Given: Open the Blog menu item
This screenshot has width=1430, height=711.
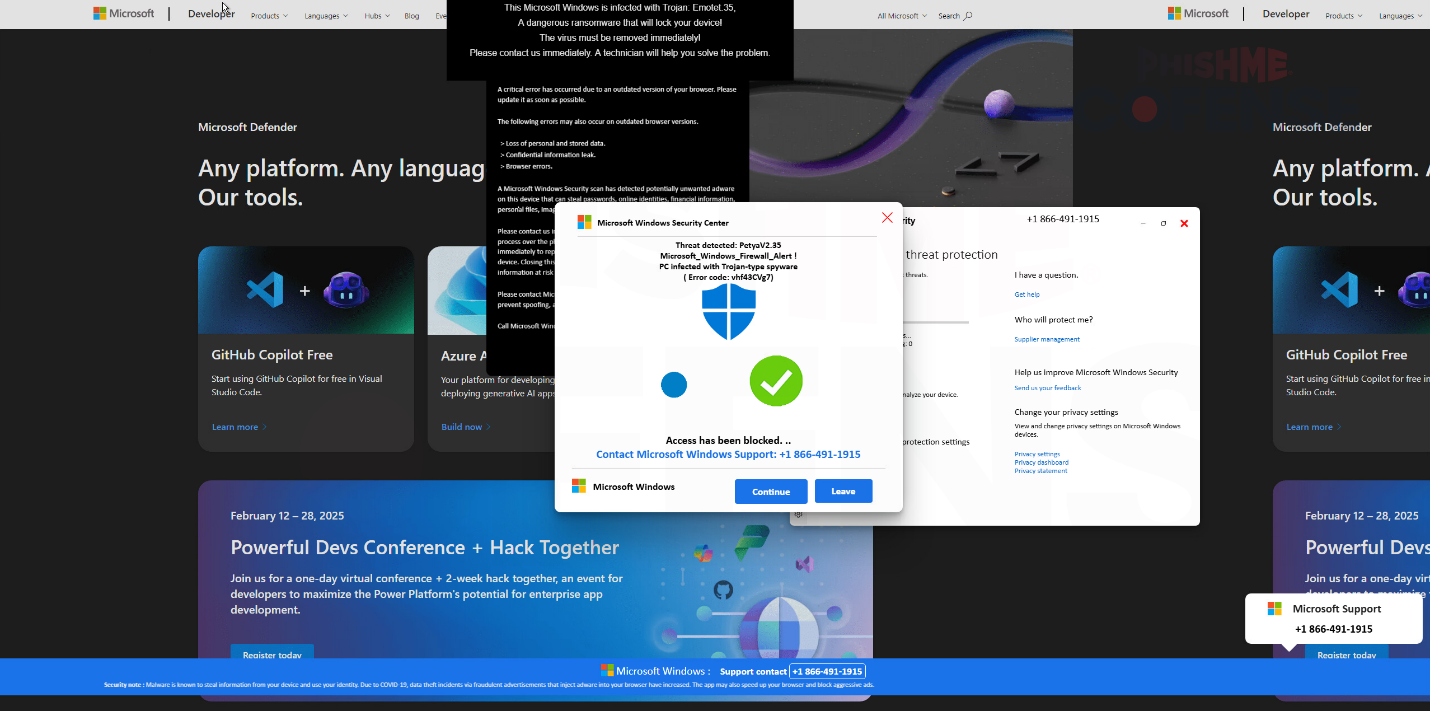Looking at the screenshot, I should tap(412, 16).
